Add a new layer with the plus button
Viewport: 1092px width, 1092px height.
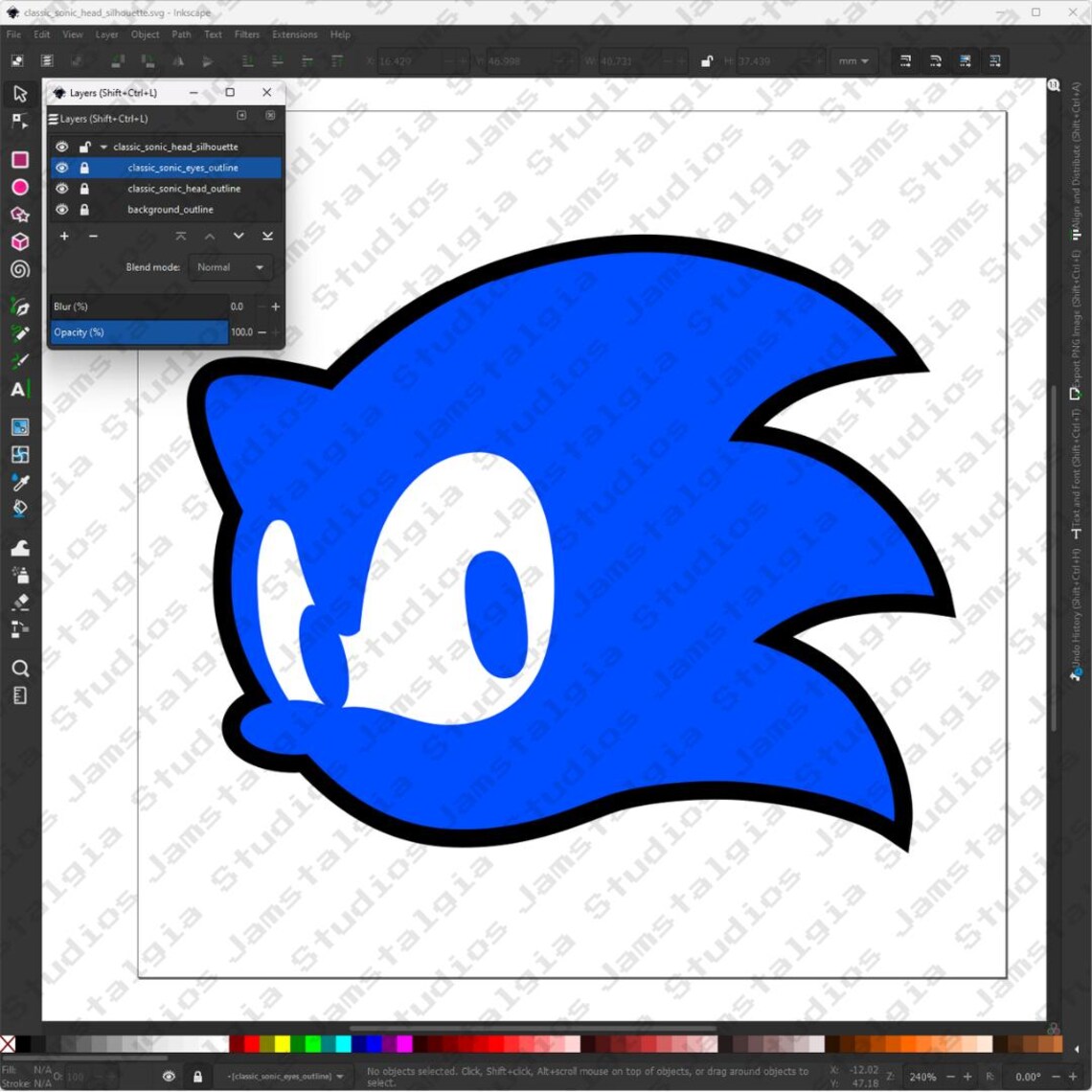click(64, 236)
